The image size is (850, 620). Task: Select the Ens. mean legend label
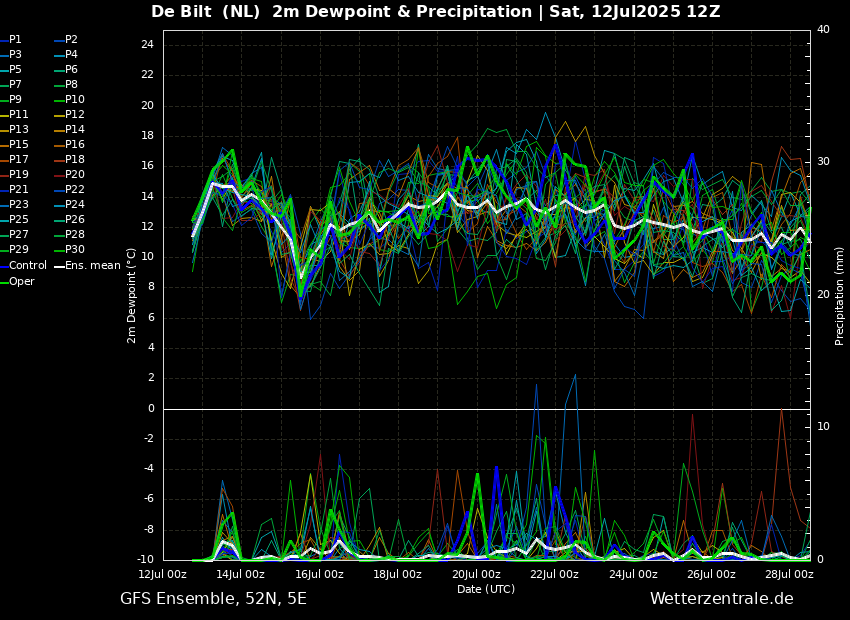[x=93, y=266]
